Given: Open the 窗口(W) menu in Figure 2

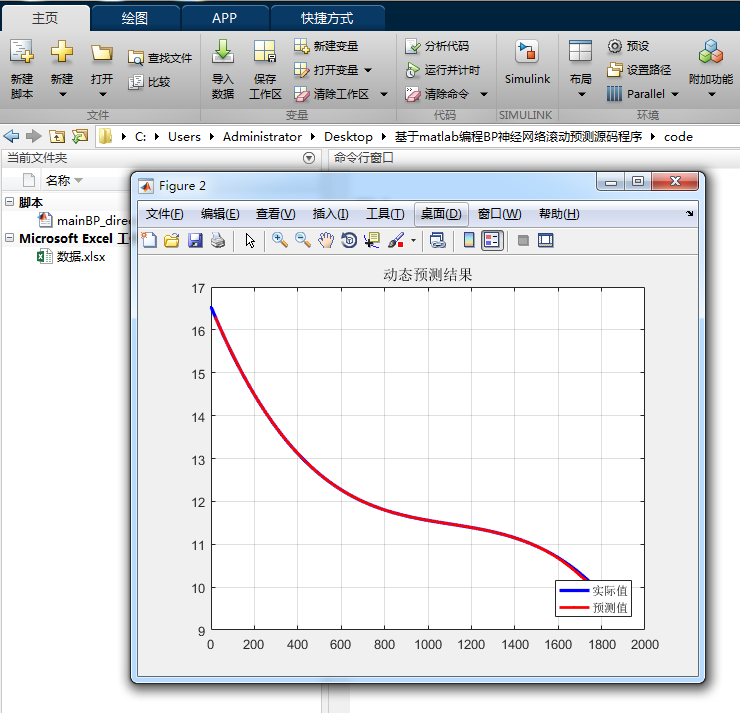Looking at the screenshot, I should pyautogui.click(x=499, y=214).
